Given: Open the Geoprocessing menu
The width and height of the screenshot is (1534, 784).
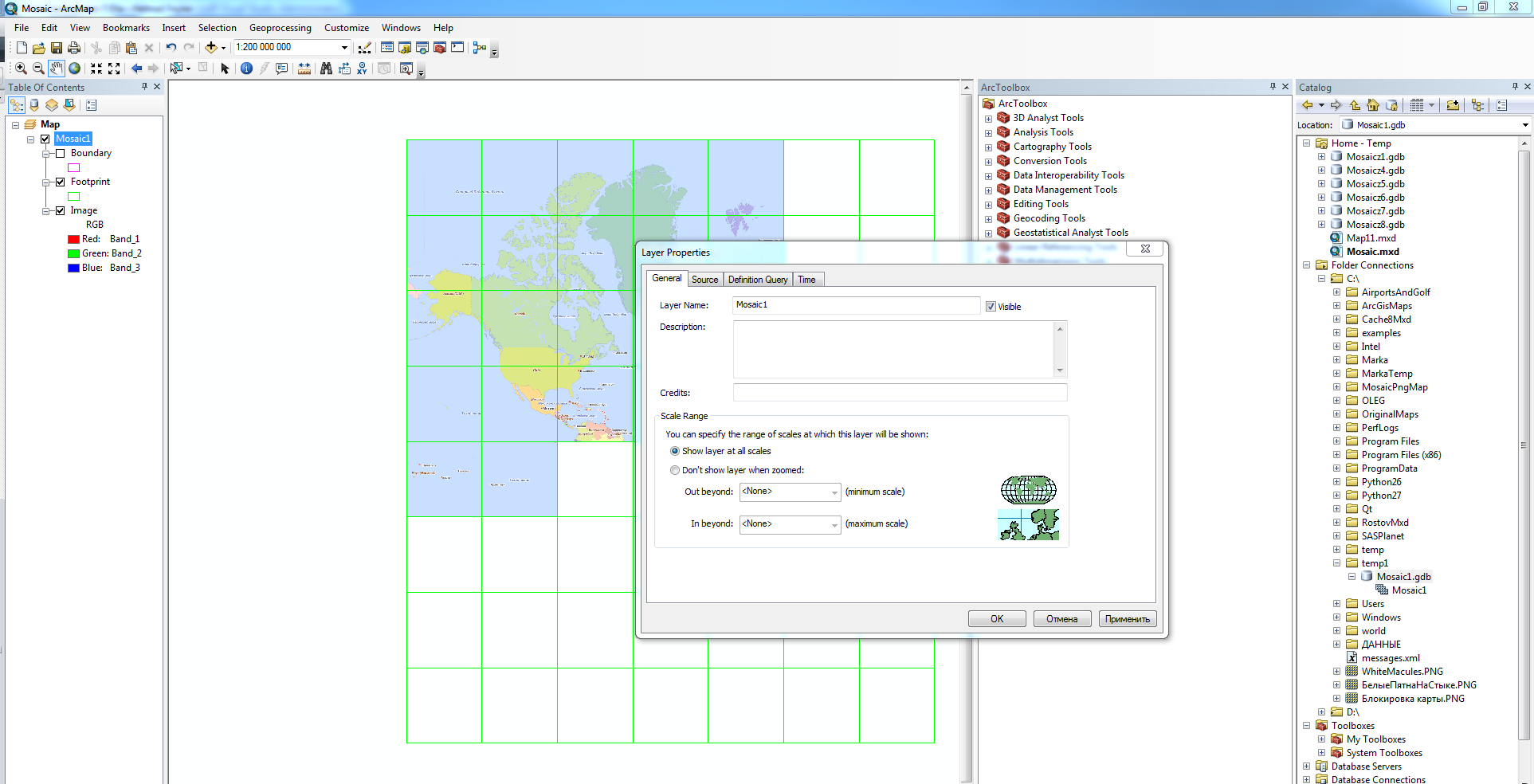Looking at the screenshot, I should tap(280, 28).
